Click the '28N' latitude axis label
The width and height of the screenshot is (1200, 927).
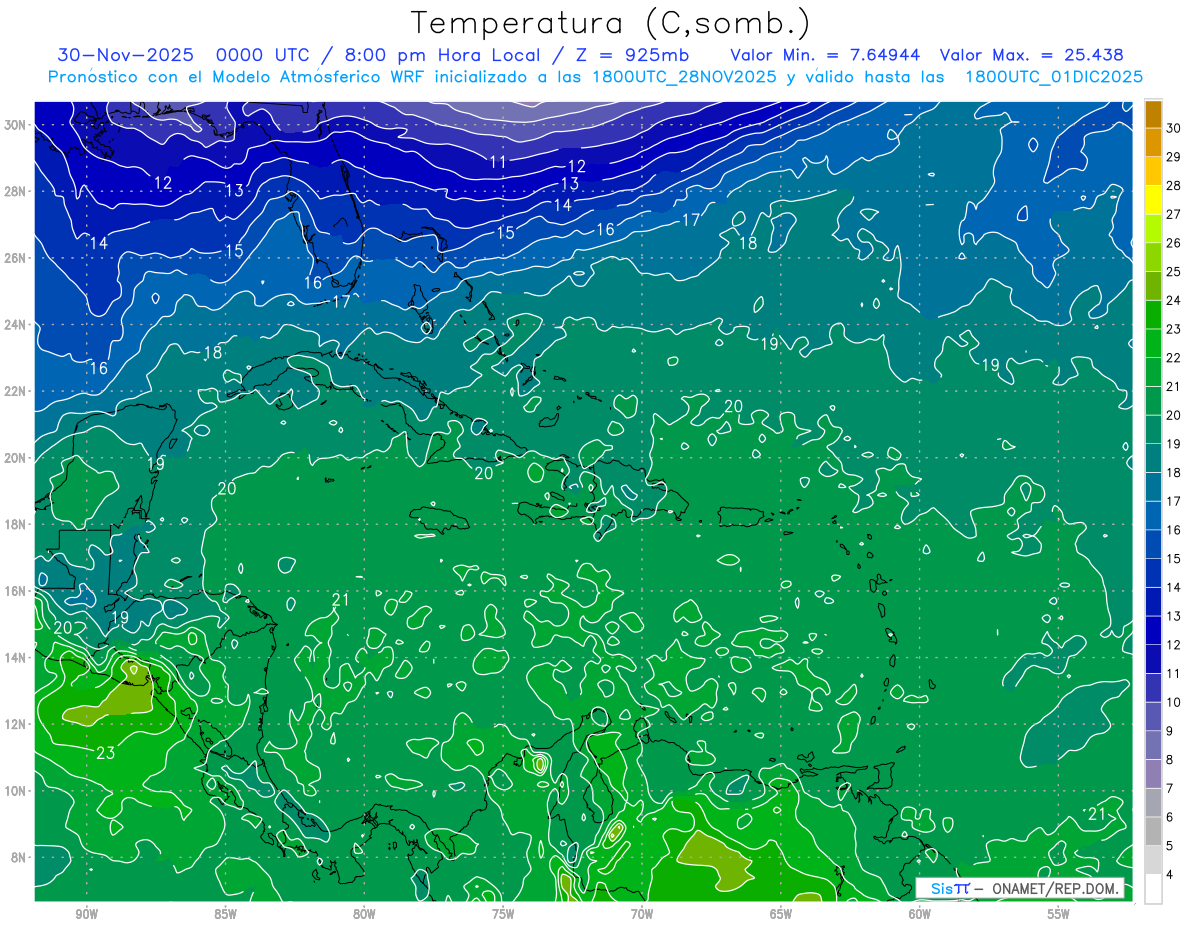[x=17, y=191]
